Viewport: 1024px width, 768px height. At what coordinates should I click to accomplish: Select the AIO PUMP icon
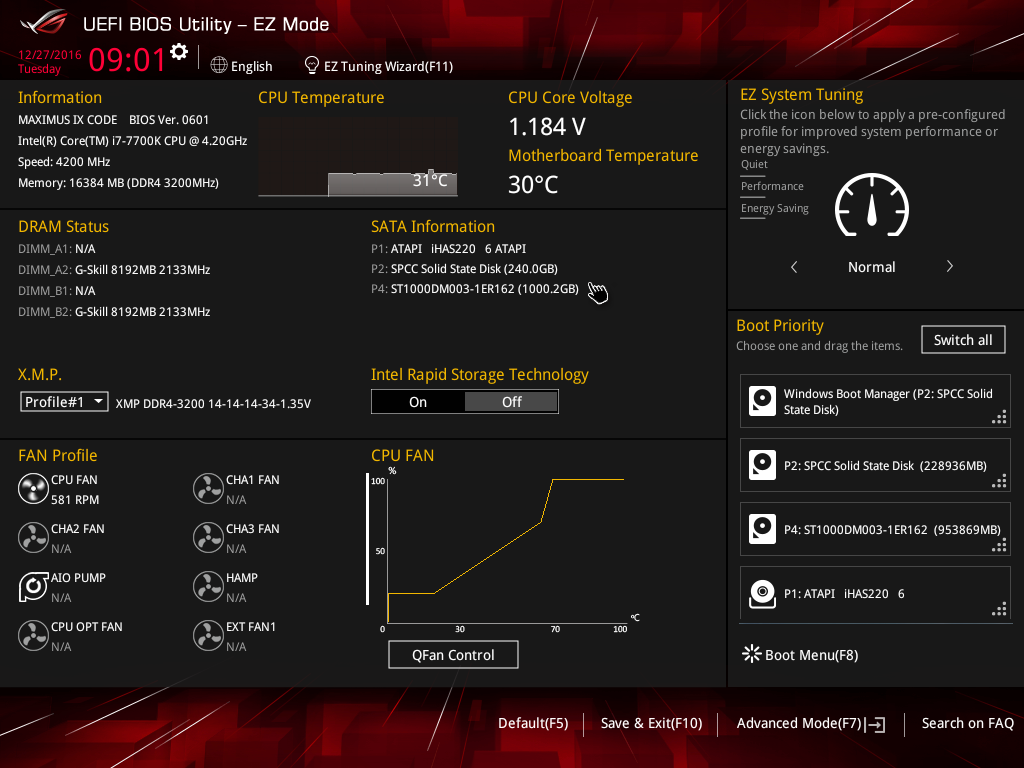pyautogui.click(x=33, y=587)
